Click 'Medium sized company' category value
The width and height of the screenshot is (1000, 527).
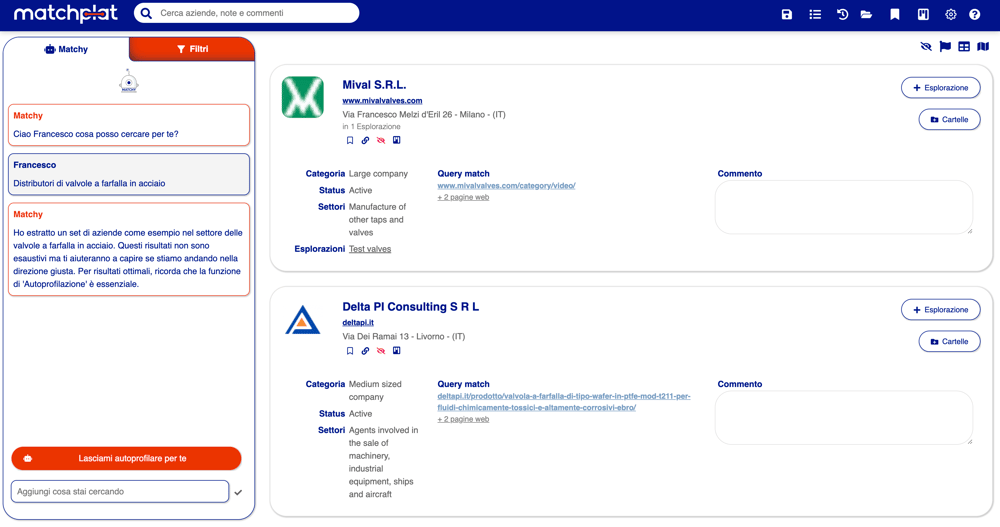click(375, 390)
